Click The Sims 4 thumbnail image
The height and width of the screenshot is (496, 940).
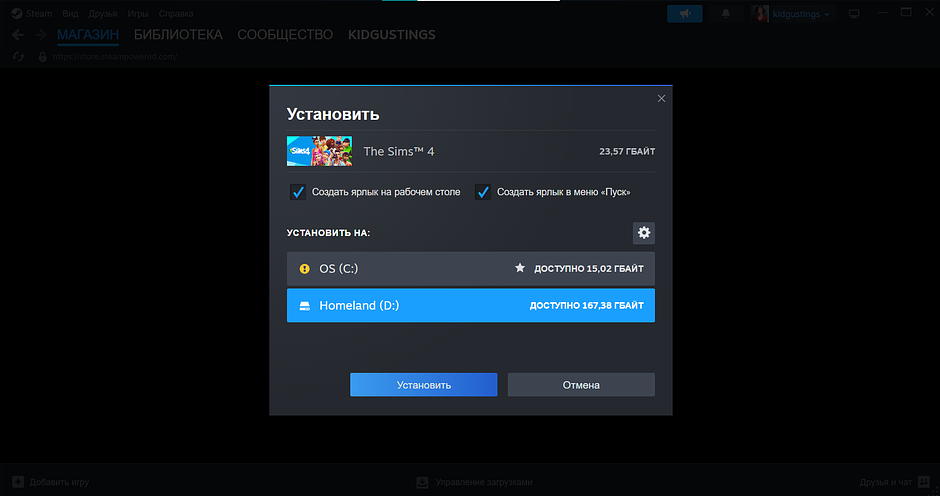[320, 151]
